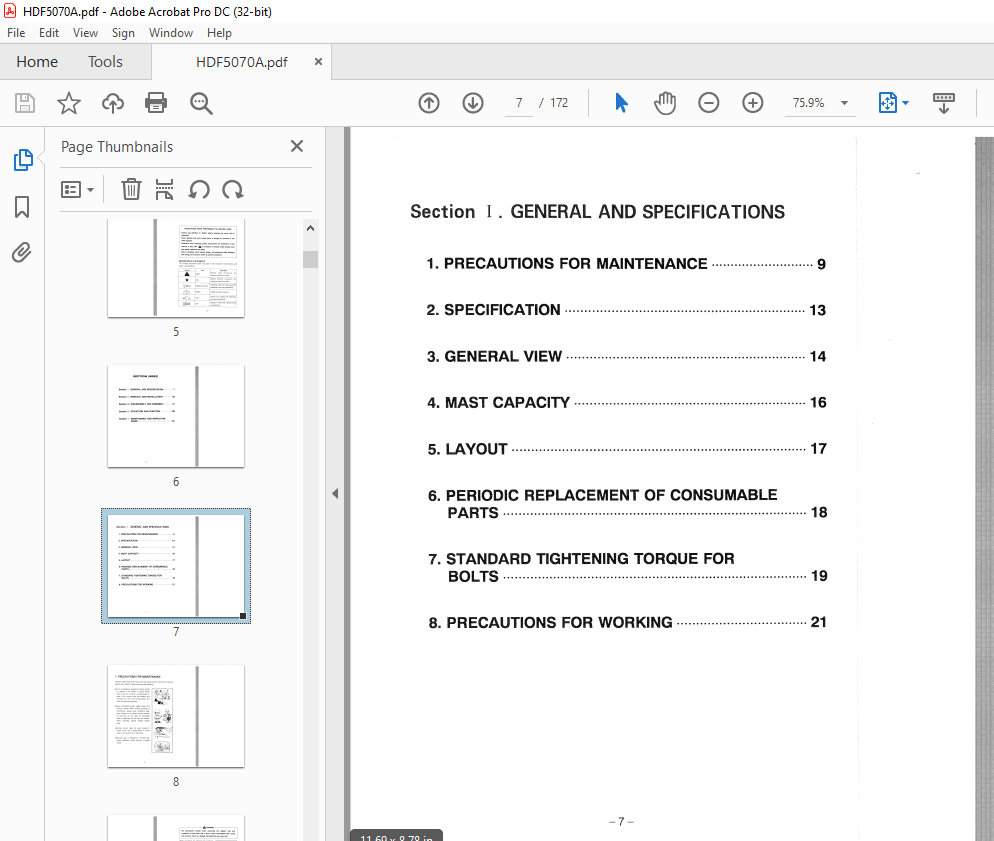Screen dimensions: 994x841
Task: Switch to the Home tab
Action: tap(37, 61)
